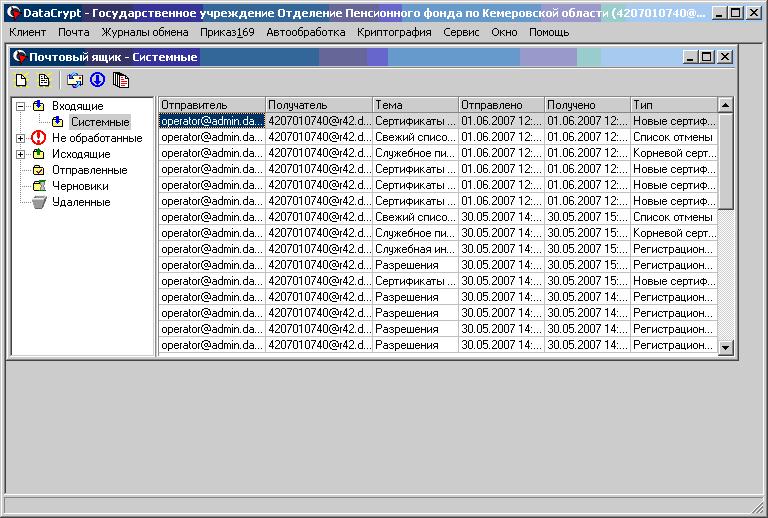Expand the Не обработанные tree node
Image resolution: width=768 pixels, height=518 pixels.
(x=21, y=138)
